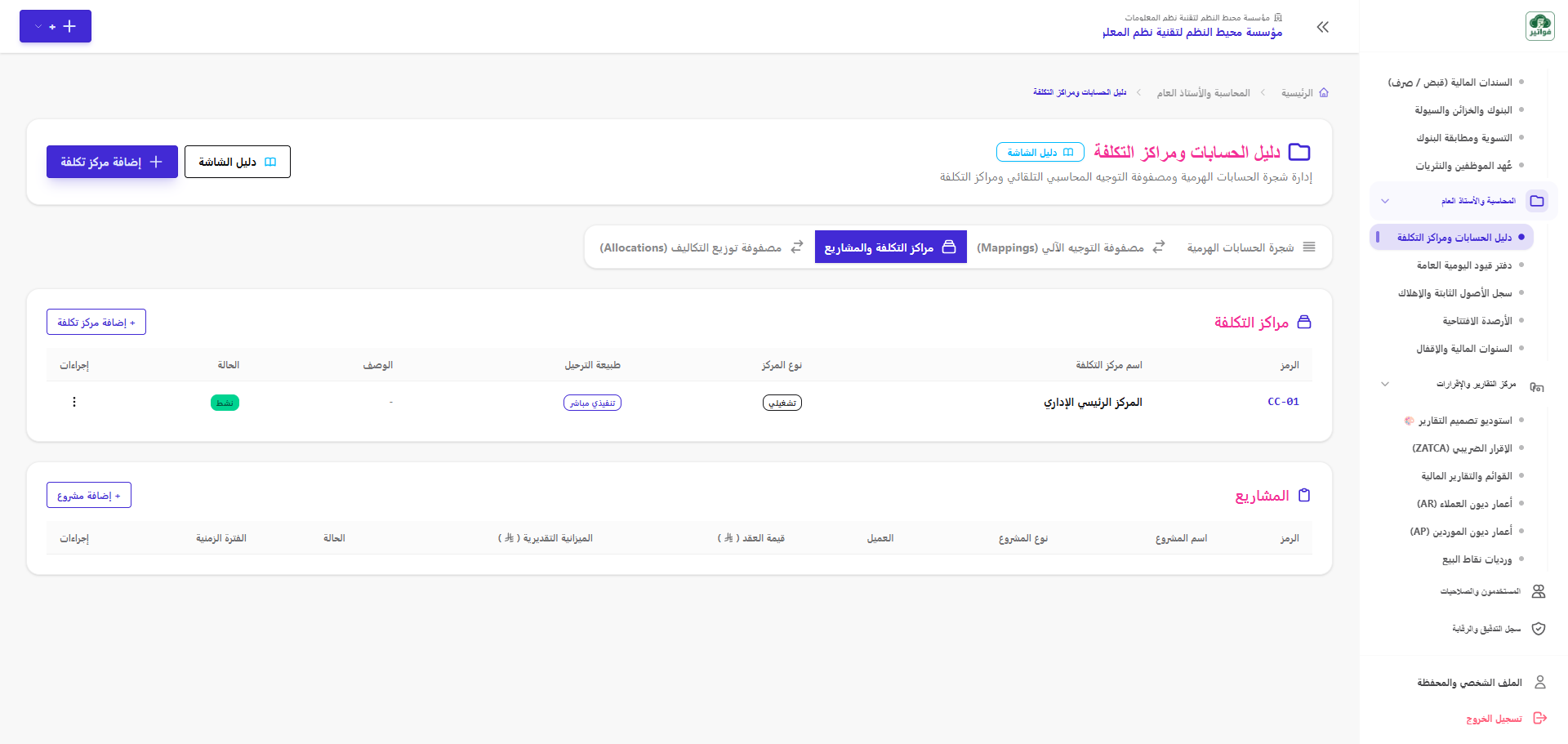1568x744 pixels.
Task: Collapse المحاسبة والأستاذ العام sidebar section
Action: (x=1385, y=201)
